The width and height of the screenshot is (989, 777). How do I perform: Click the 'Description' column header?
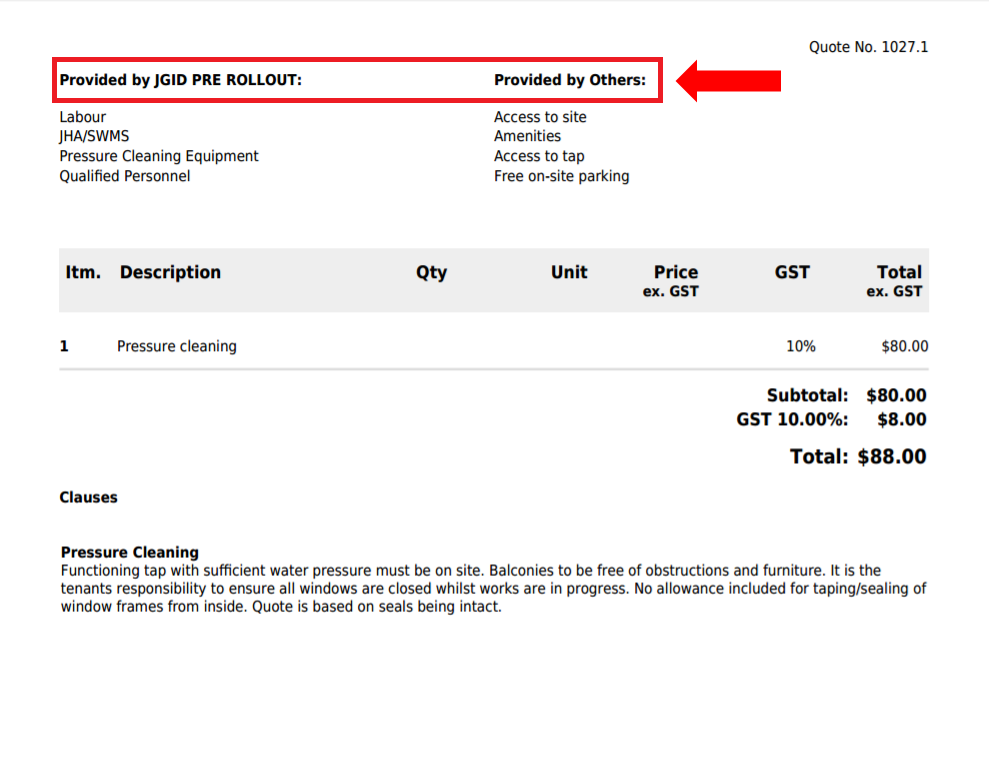tap(170, 272)
